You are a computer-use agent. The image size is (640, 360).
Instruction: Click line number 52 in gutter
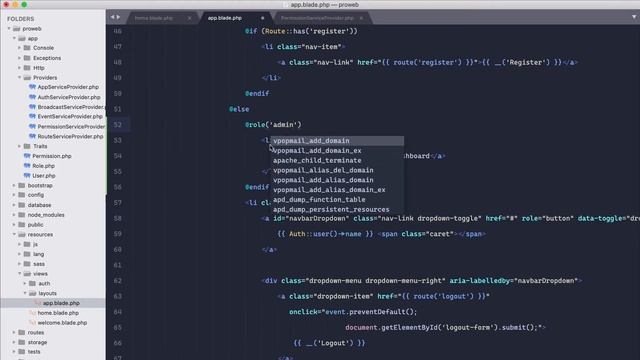(x=118, y=124)
